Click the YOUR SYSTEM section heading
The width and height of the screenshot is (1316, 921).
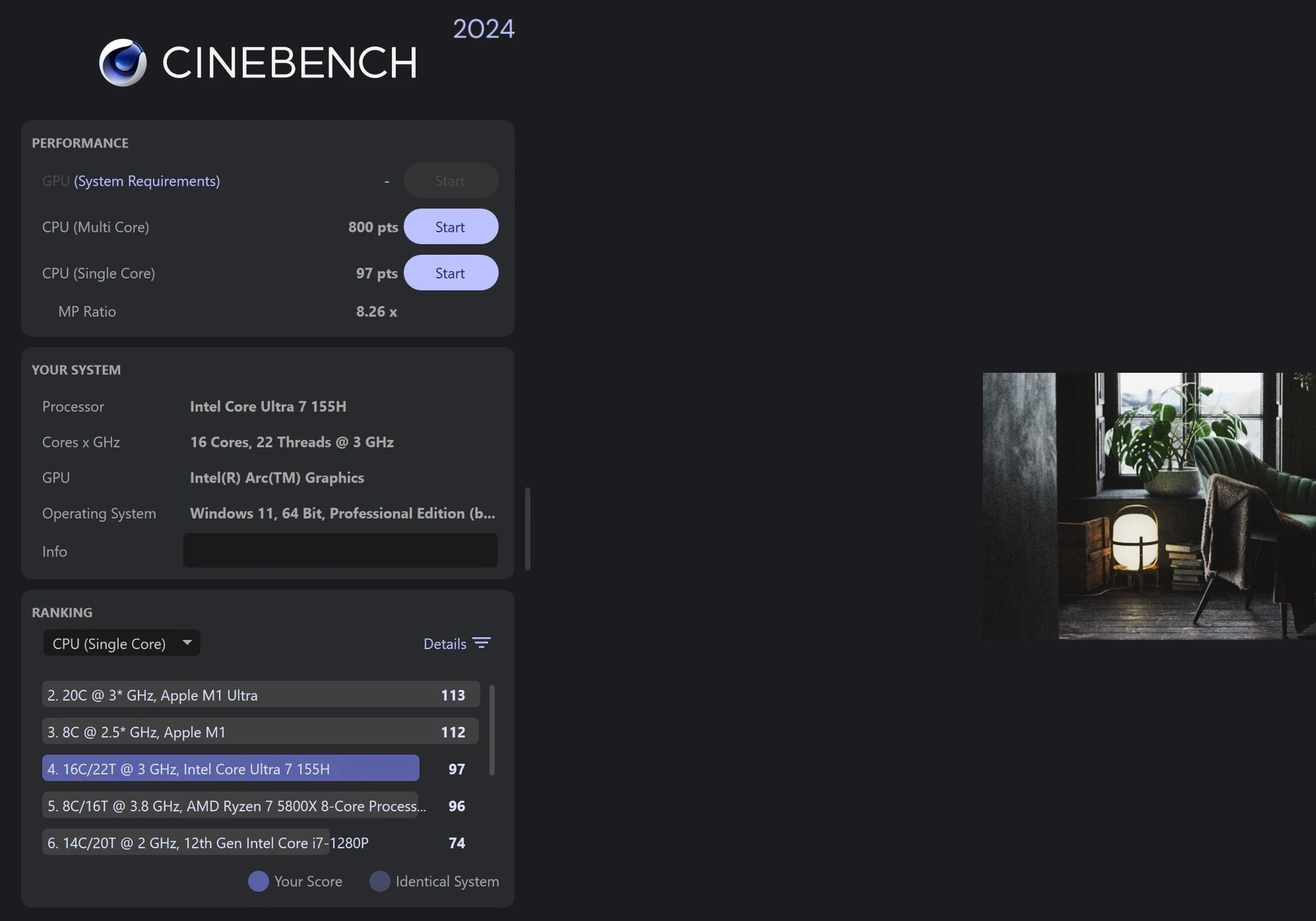pos(76,370)
